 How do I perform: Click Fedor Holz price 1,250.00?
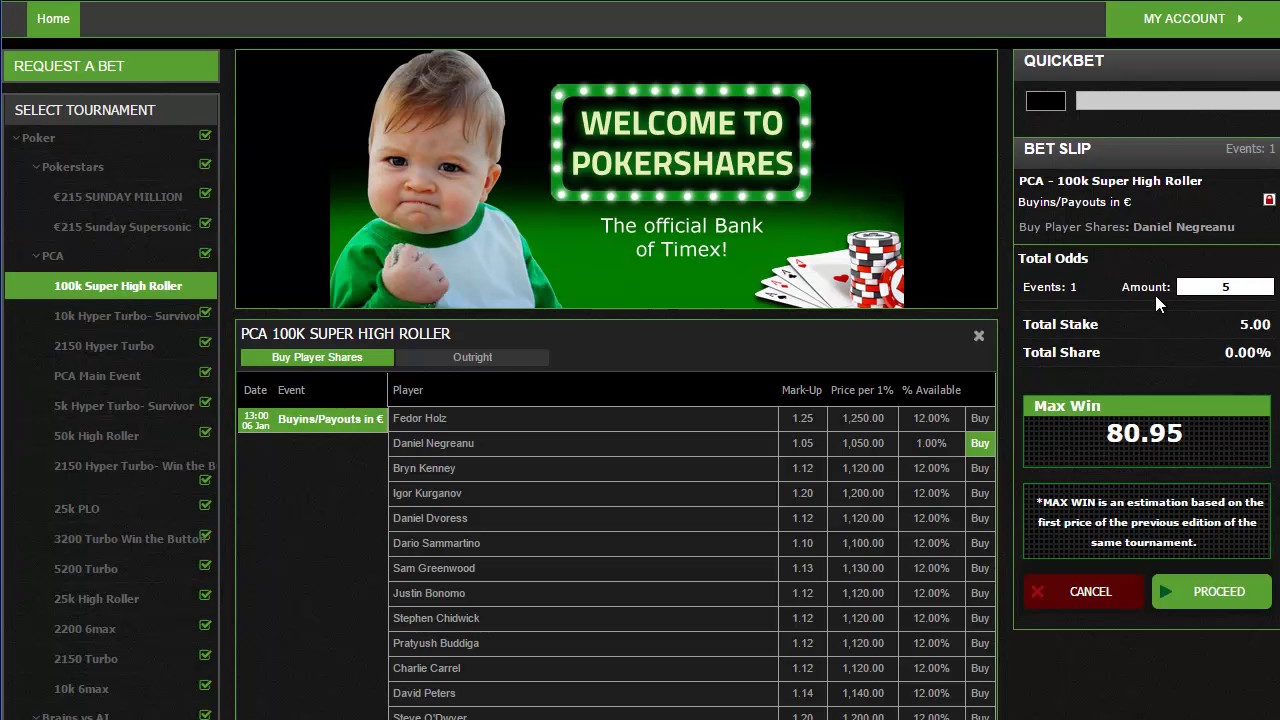click(x=862, y=418)
